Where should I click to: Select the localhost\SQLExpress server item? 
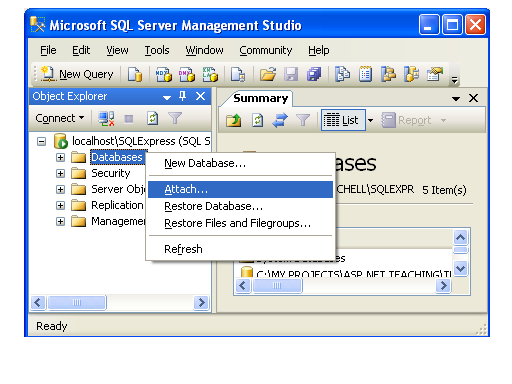tap(141, 141)
